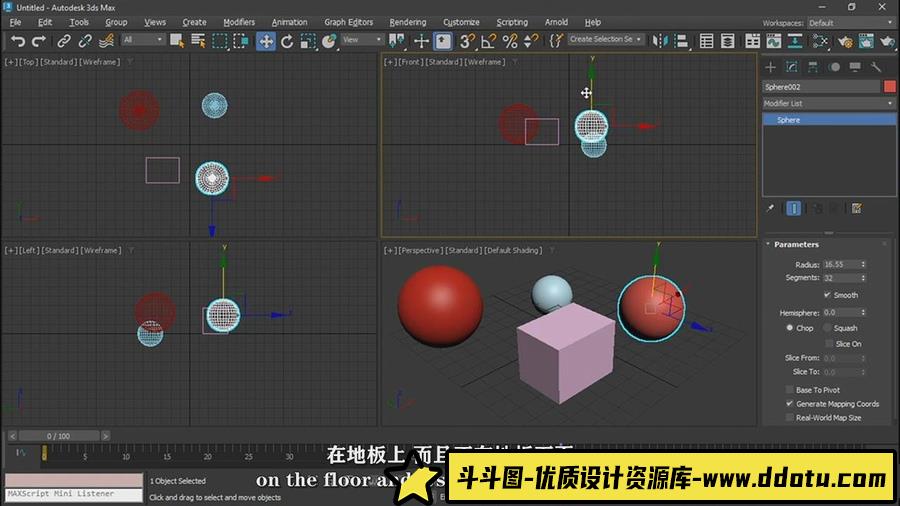Click the Mirror tool icon
900x506 pixels.
click(660, 41)
